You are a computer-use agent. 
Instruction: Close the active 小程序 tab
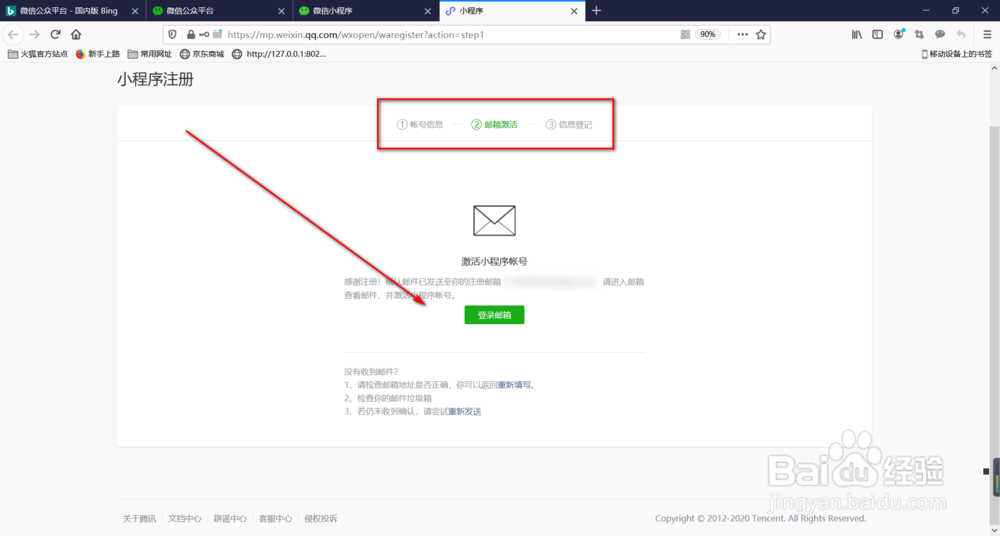574,11
